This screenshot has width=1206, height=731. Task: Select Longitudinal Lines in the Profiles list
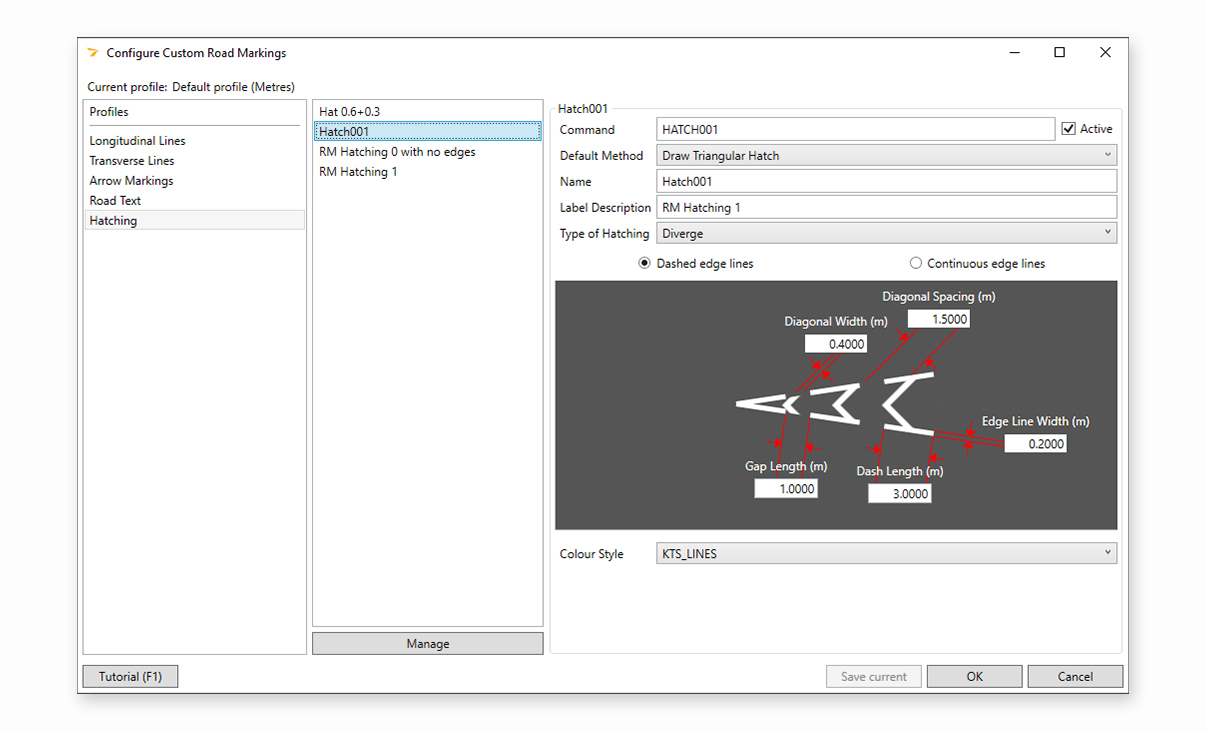(x=137, y=141)
